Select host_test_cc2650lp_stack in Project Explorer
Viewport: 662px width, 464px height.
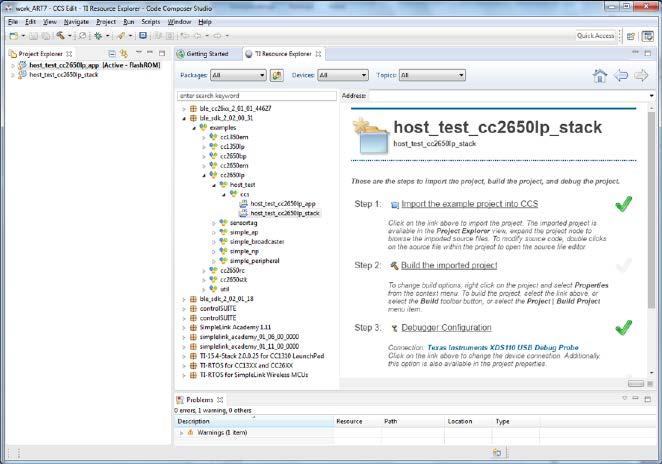(x=63, y=75)
